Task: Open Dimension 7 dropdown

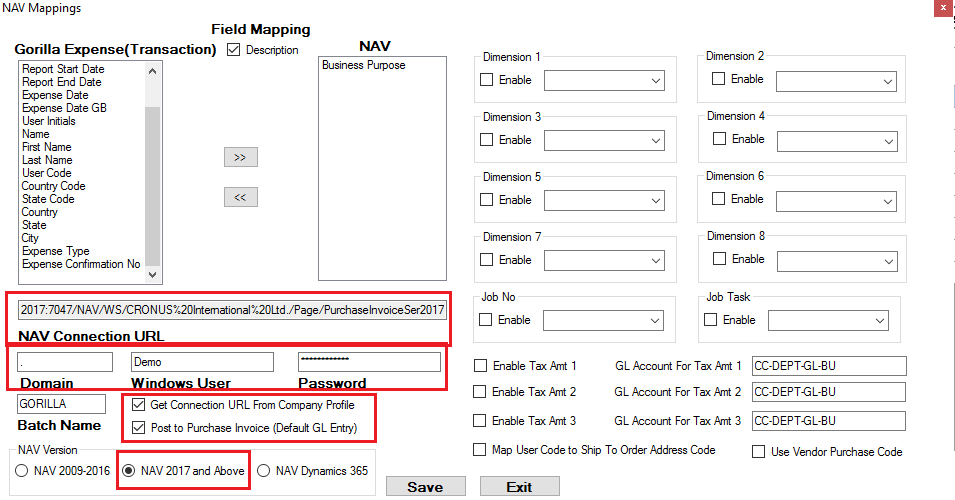Action: [604, 261]
